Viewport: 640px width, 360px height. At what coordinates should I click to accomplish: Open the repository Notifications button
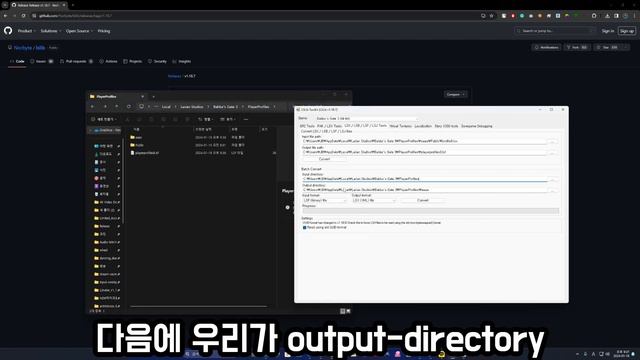point(547,47)
